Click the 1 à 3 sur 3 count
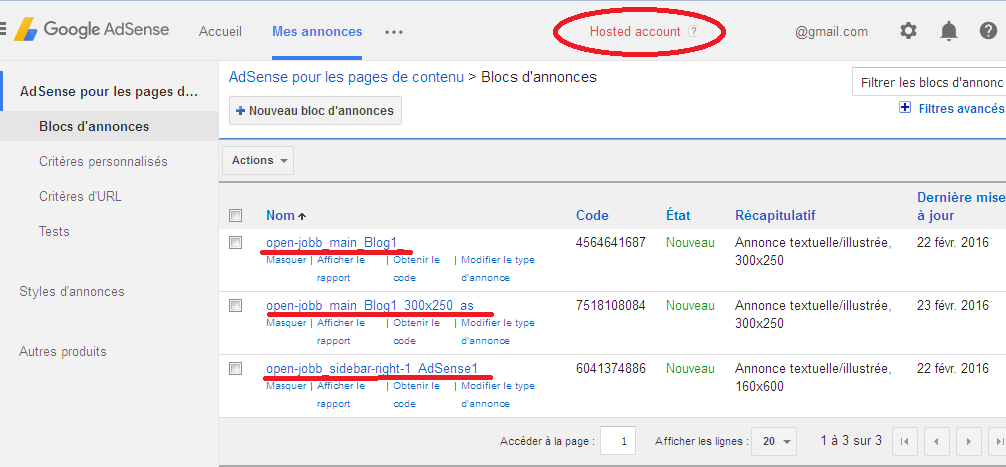Viewport: 1006px width, 467px height. 851,441
